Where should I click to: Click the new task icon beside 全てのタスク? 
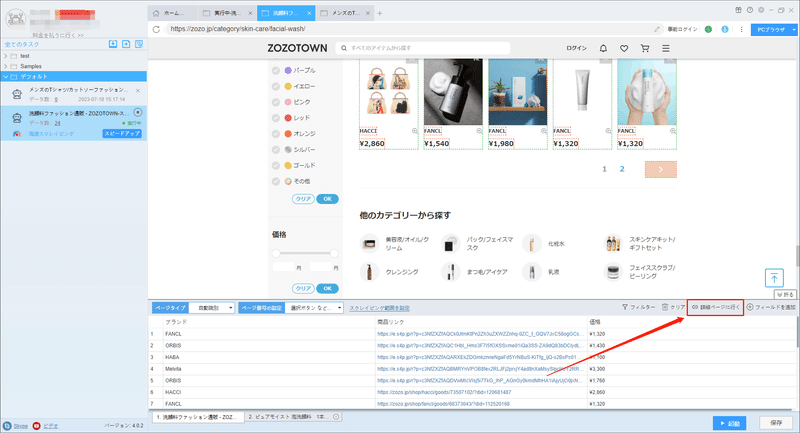(x=126, y=44)
